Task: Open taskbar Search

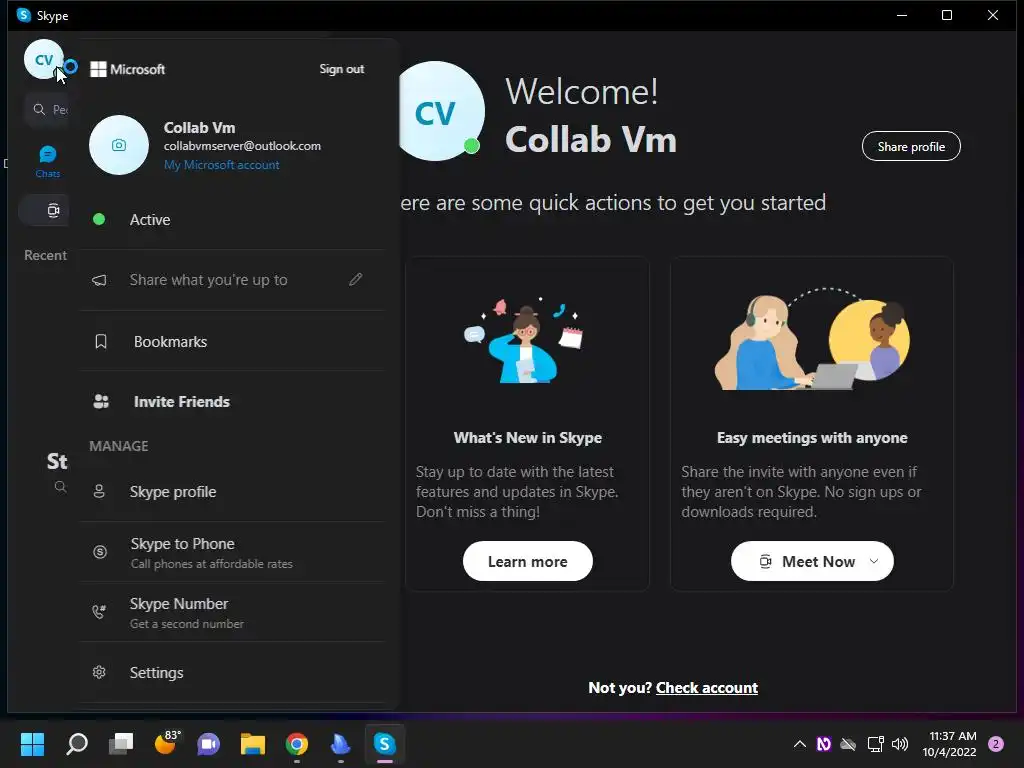Action: click(x=77, y=744)
